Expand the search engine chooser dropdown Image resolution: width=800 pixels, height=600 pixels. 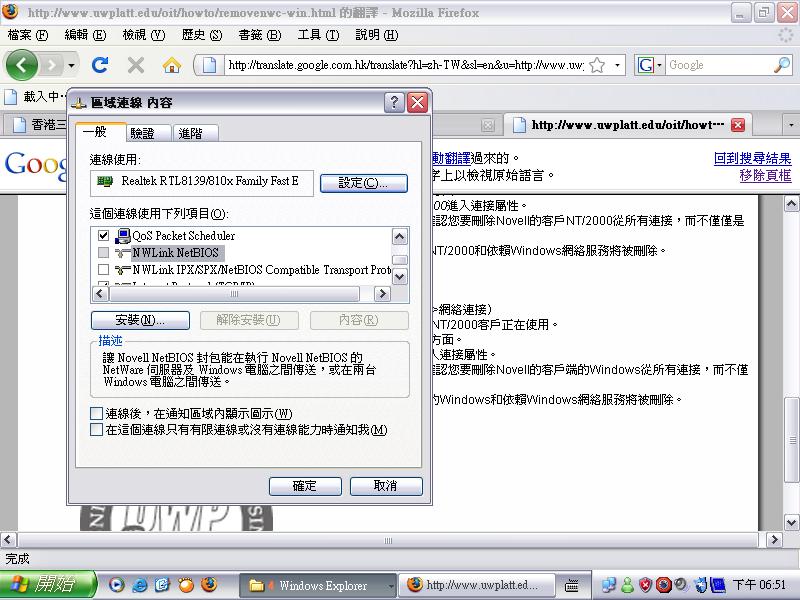[x=659, y=65]
